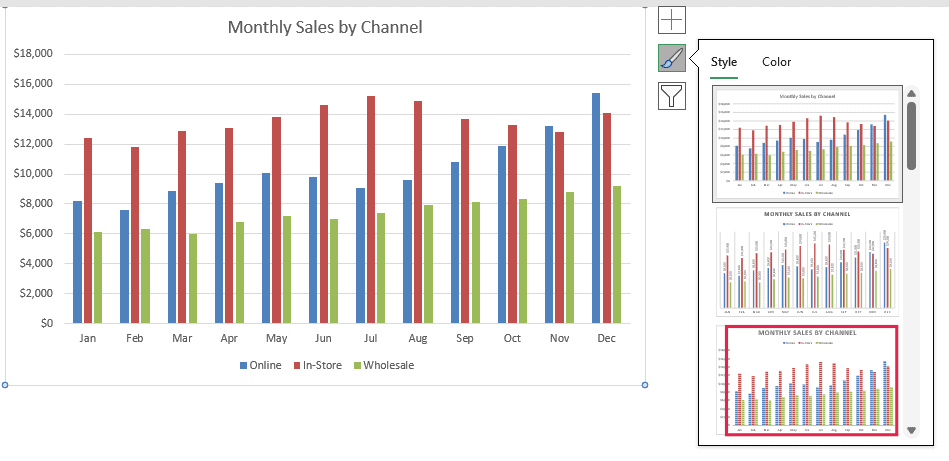Select the green Wholesale bar for March
Screen dimensions: 949x461
tap(192, 278)
